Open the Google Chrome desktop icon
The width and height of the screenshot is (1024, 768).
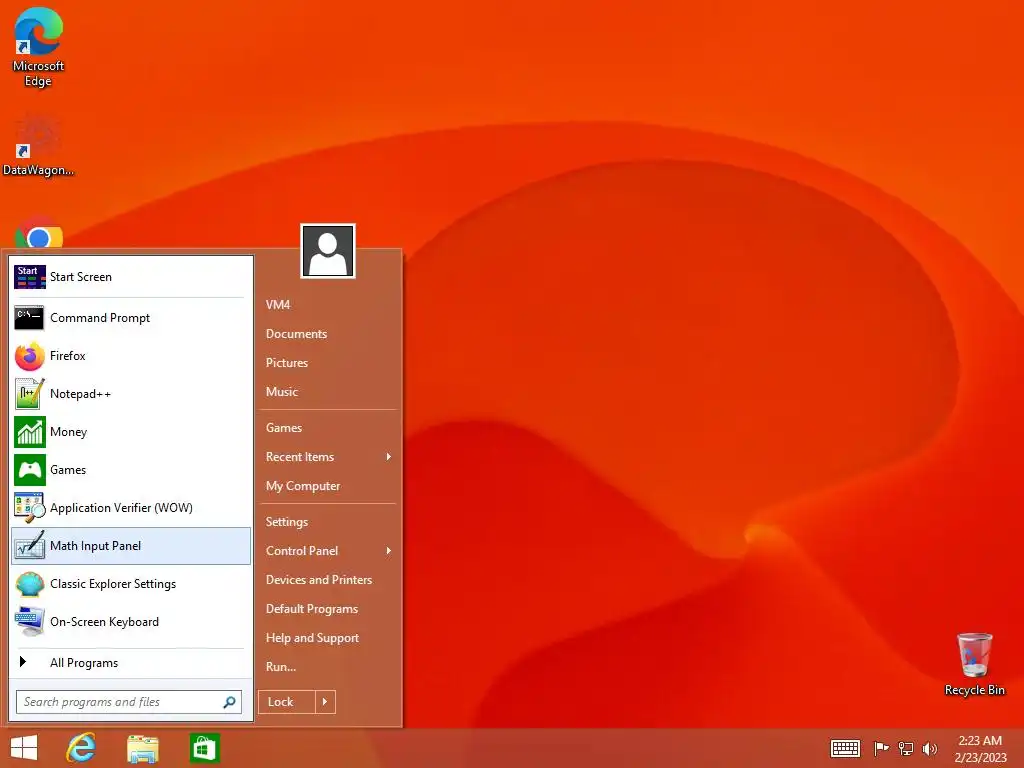coord(39,234)
